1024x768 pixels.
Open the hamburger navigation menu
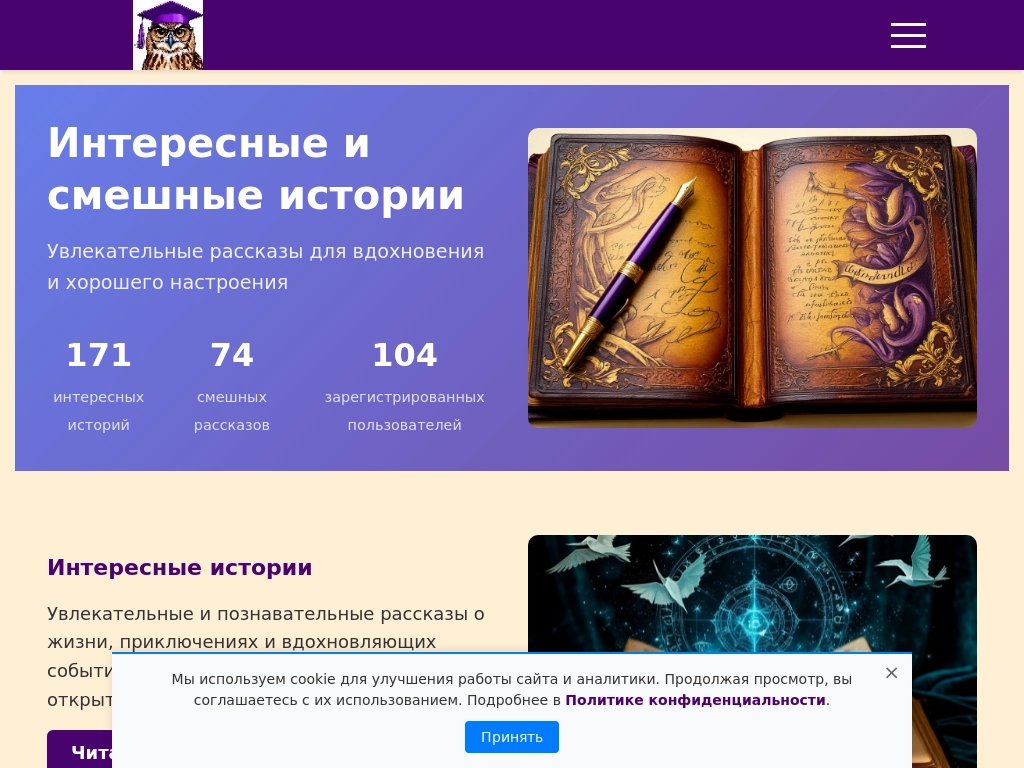[908, 35]
